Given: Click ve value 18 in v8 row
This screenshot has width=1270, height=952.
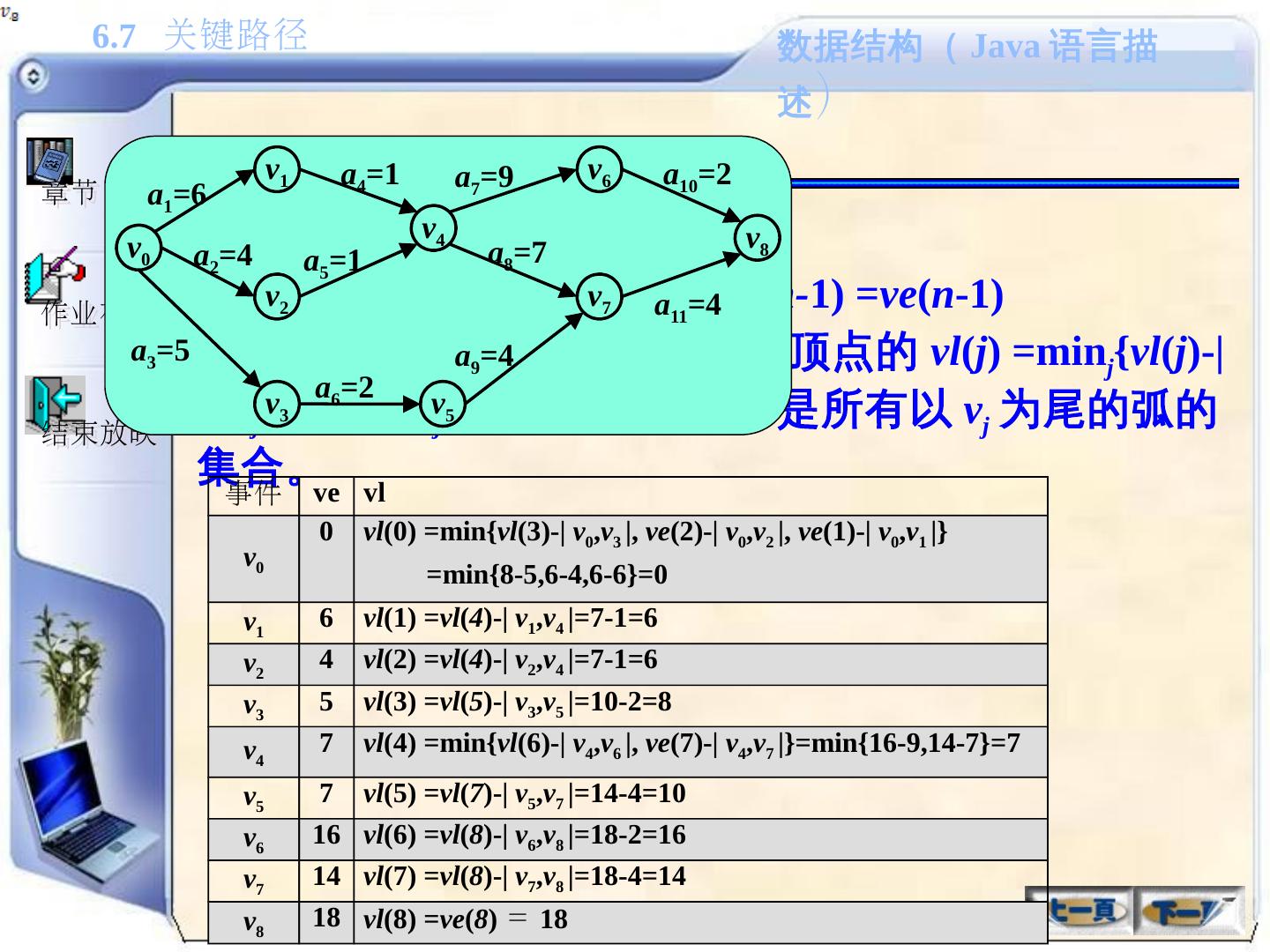Looking at the screenshot, I should point(326,919).
